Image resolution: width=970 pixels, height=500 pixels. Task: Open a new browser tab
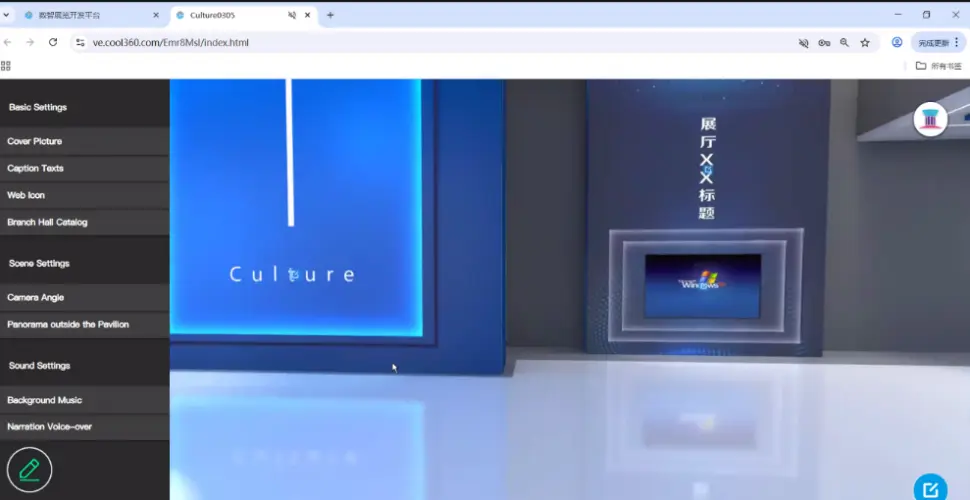pyautogui.click(x=330, y=15)
